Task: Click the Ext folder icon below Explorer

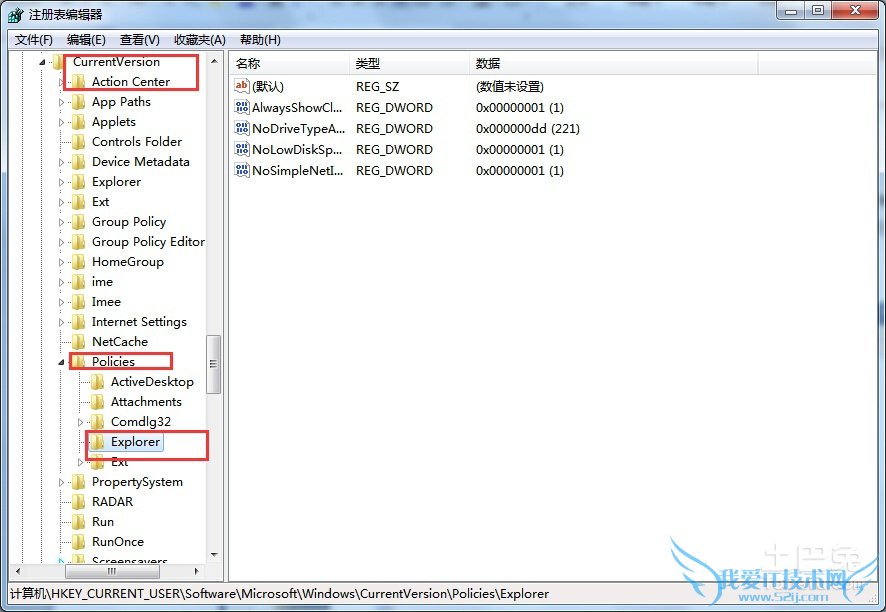Action: tap(79, 202)
